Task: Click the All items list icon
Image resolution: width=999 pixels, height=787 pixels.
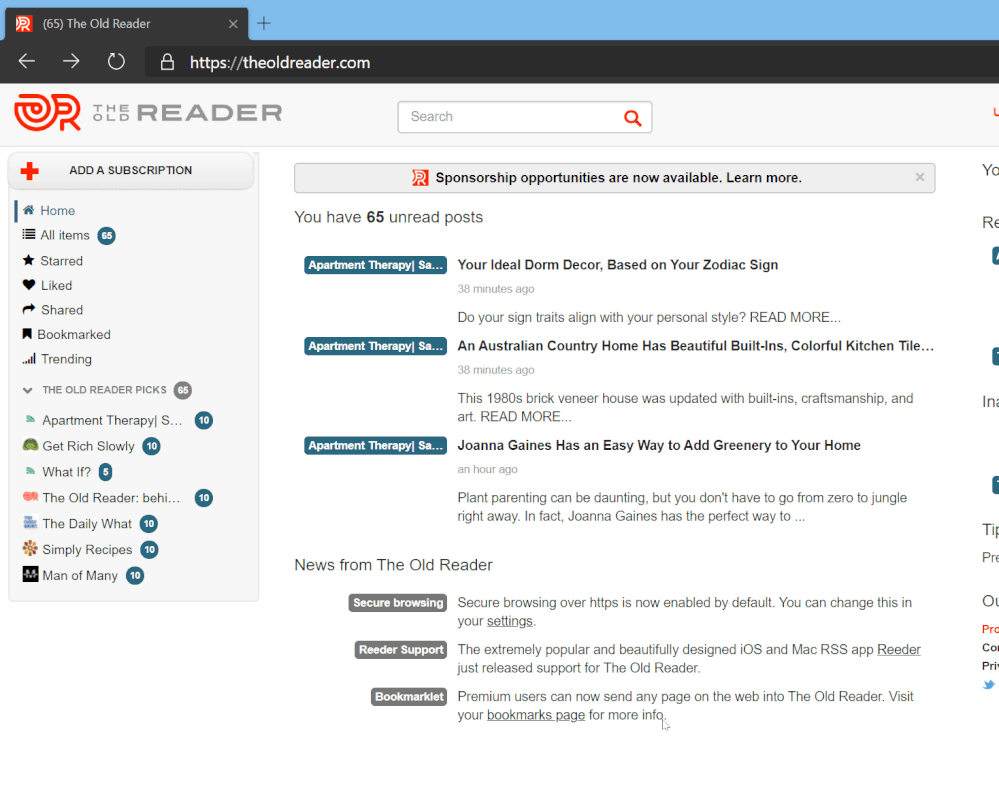Action: coord(29,234)
